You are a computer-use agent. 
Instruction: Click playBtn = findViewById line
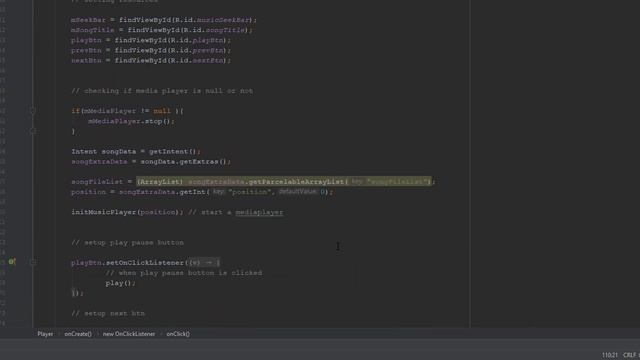(151, 40)
